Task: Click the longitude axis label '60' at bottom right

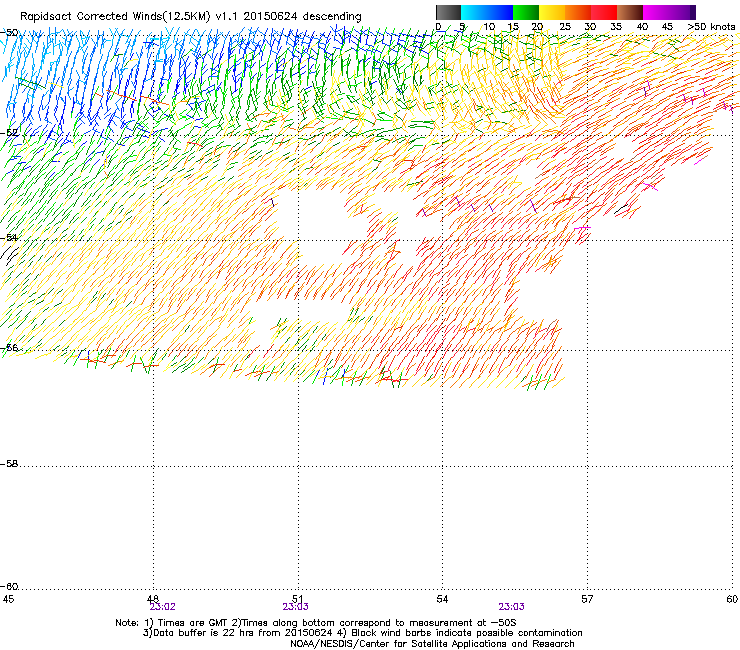Action: (732, 599)
